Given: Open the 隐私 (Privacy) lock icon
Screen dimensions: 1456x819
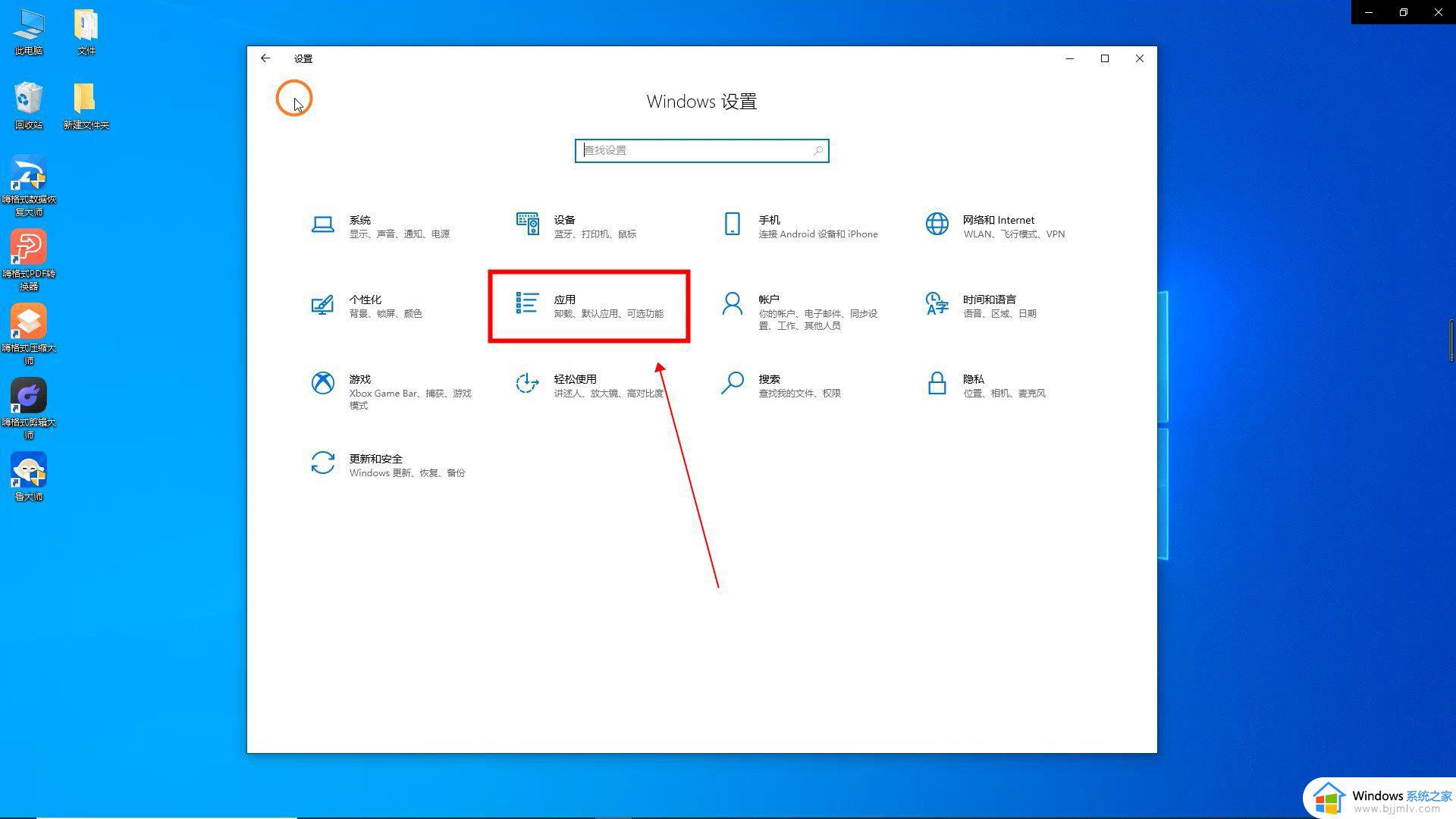Looking at the screenshot, I should click(937, 383).
